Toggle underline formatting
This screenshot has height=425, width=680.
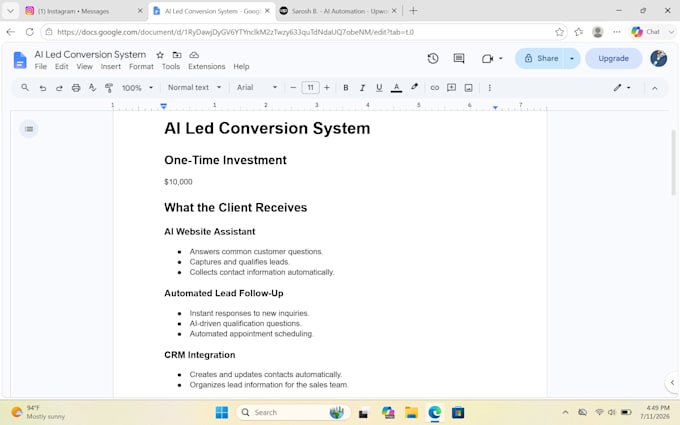pyautogui.click(x=379, y=88)
